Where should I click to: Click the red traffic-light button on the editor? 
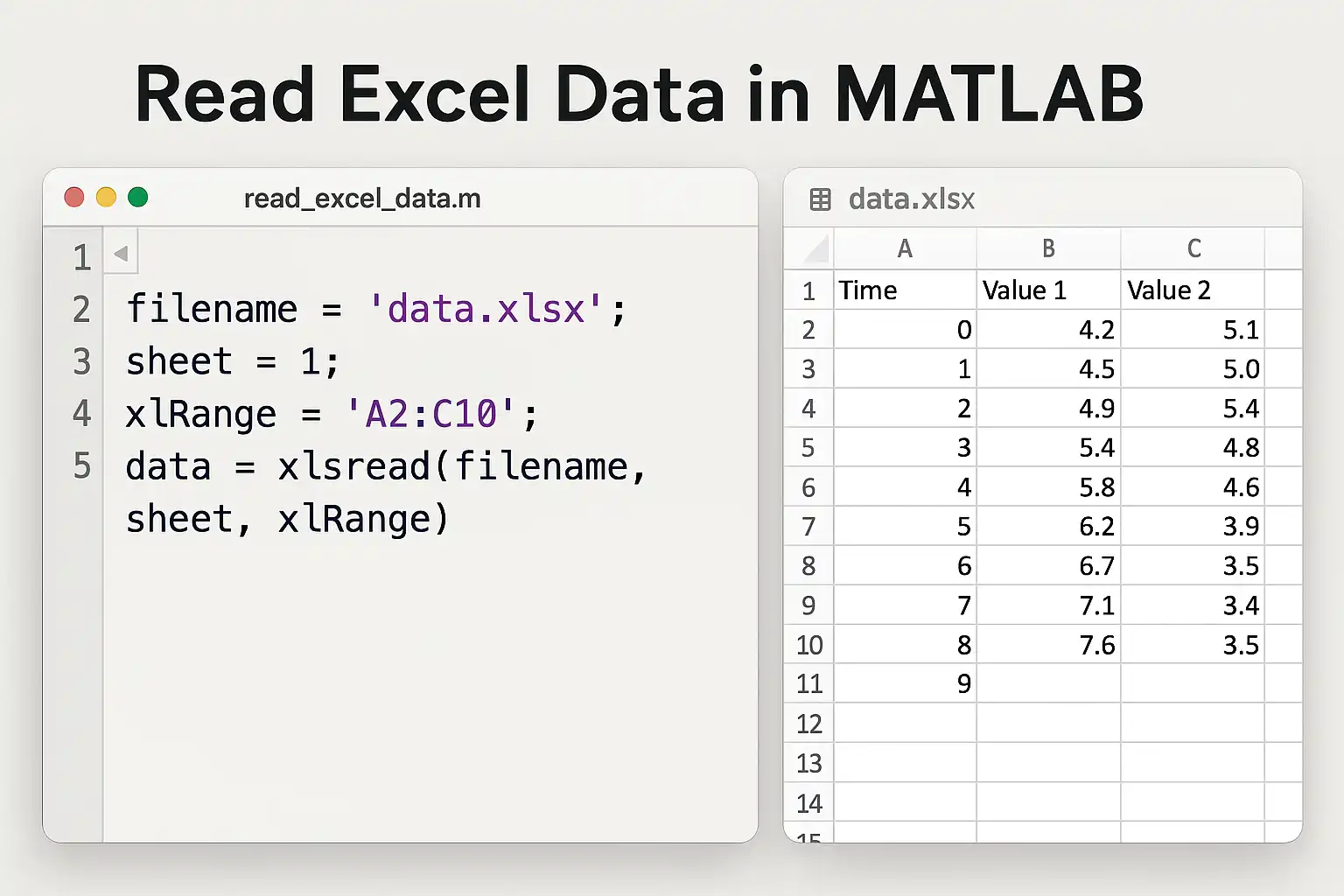(x=73, y=198)
